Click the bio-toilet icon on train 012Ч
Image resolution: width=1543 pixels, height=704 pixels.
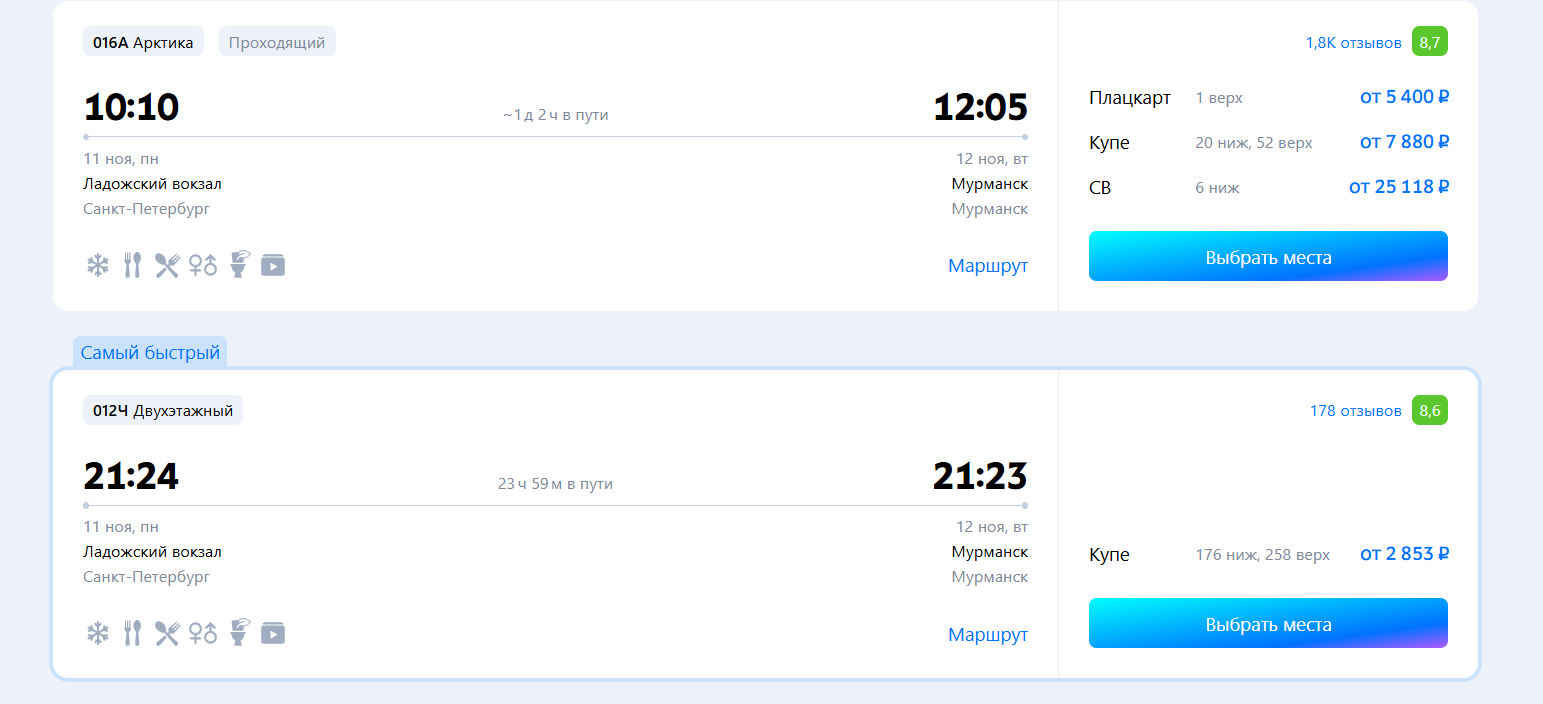click(x=238, y=632)
